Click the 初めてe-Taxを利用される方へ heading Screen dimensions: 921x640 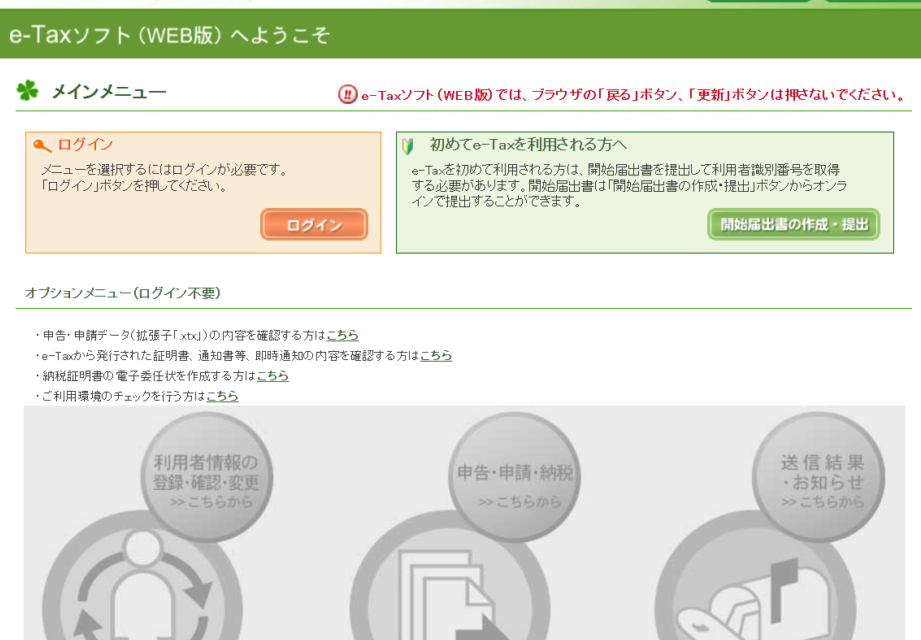pyautogui.click(x=528, y=145)
